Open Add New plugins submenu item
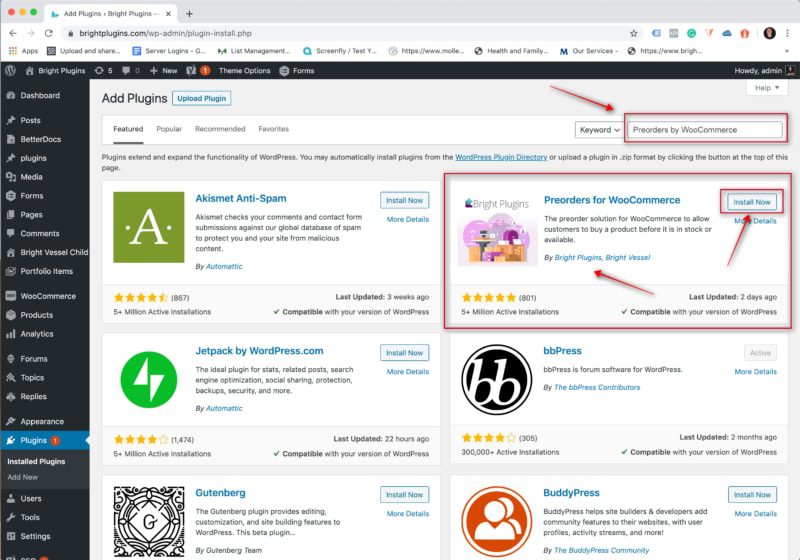 pyautogui.click(x=22, y=477)
